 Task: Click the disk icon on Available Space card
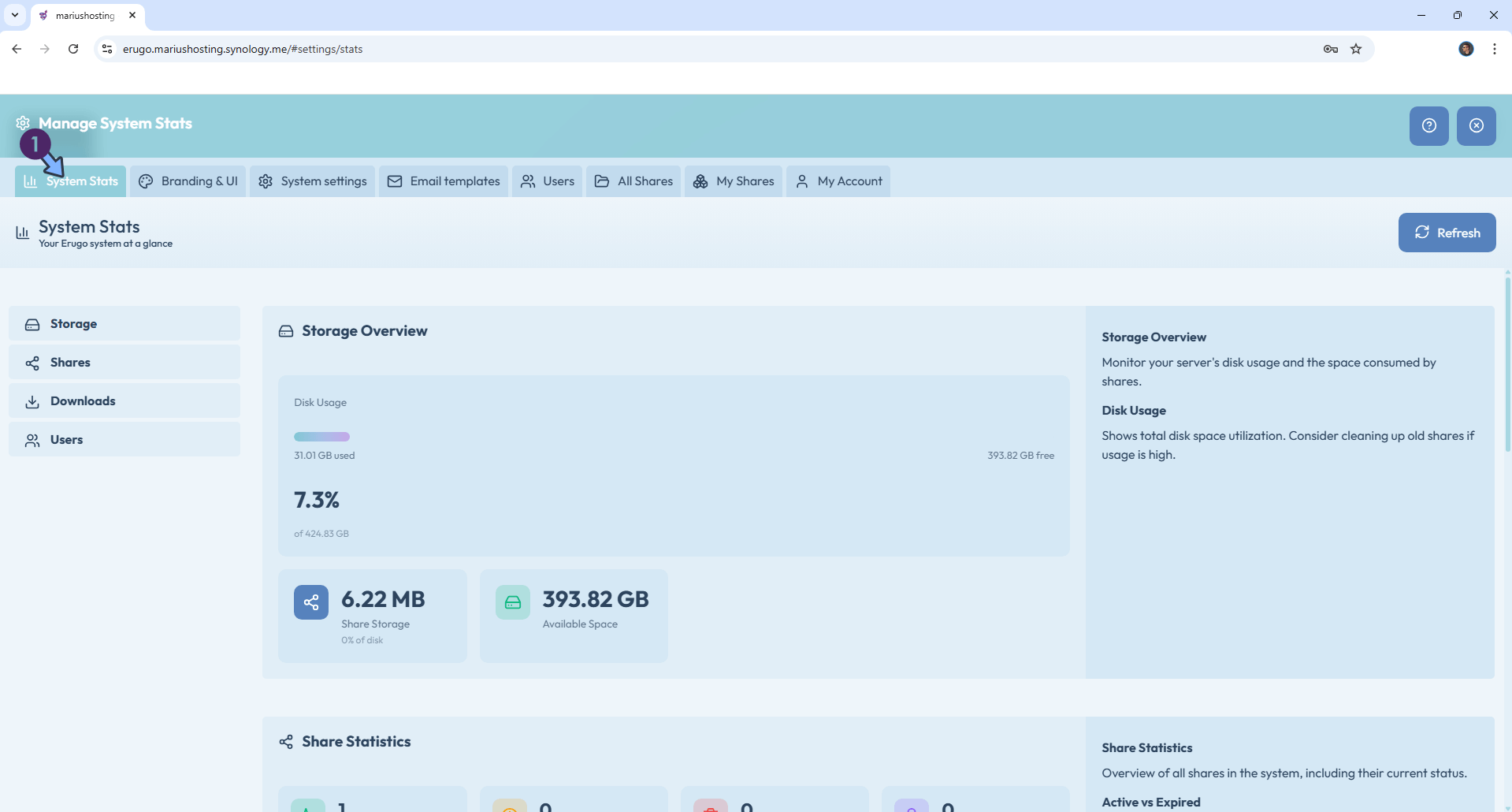tap(512, 602)
